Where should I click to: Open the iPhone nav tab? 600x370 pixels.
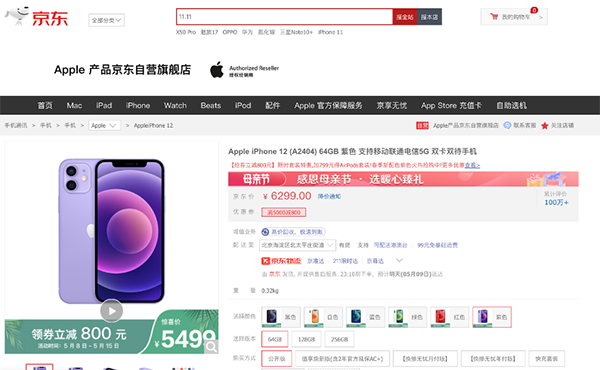pyautogui.click(x=138, y=105)
